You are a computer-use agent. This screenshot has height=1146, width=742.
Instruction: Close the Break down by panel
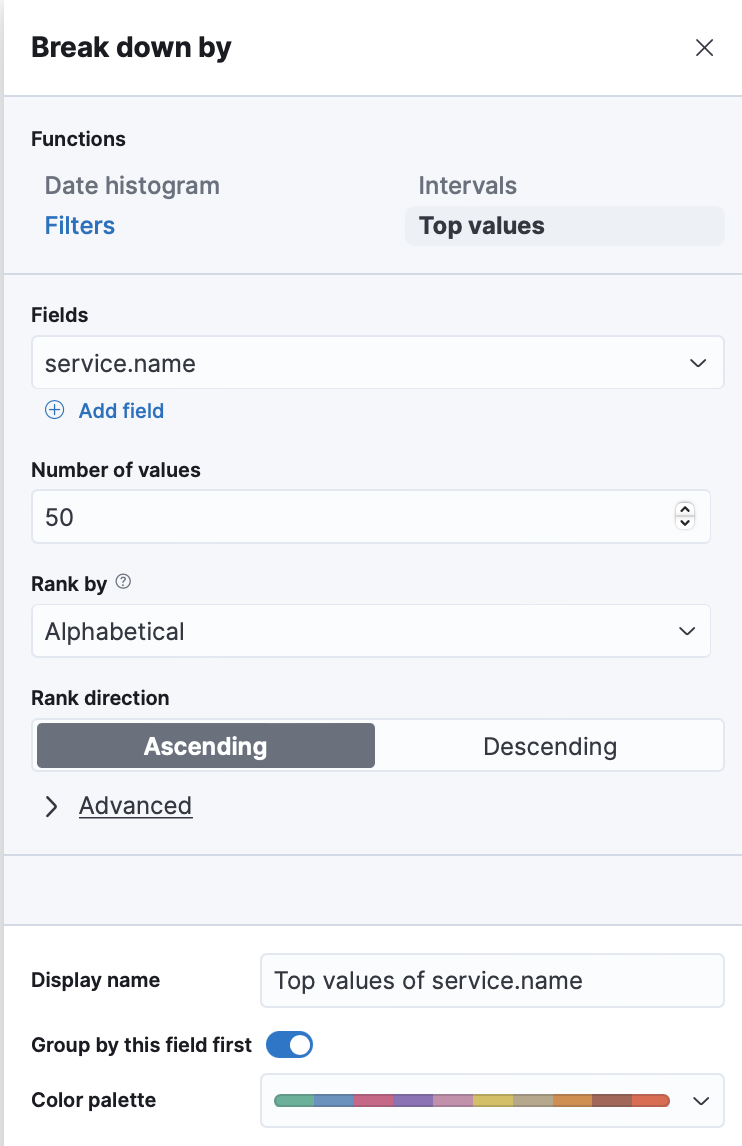tap(704, 48)
